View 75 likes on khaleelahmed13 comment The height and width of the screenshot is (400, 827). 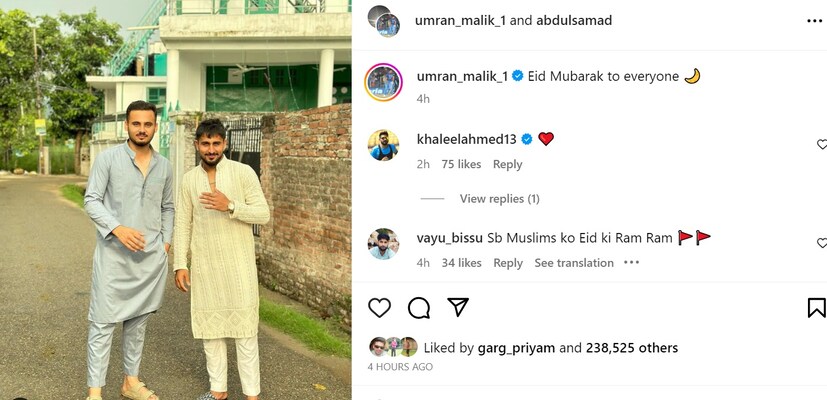tap(461, 164)
